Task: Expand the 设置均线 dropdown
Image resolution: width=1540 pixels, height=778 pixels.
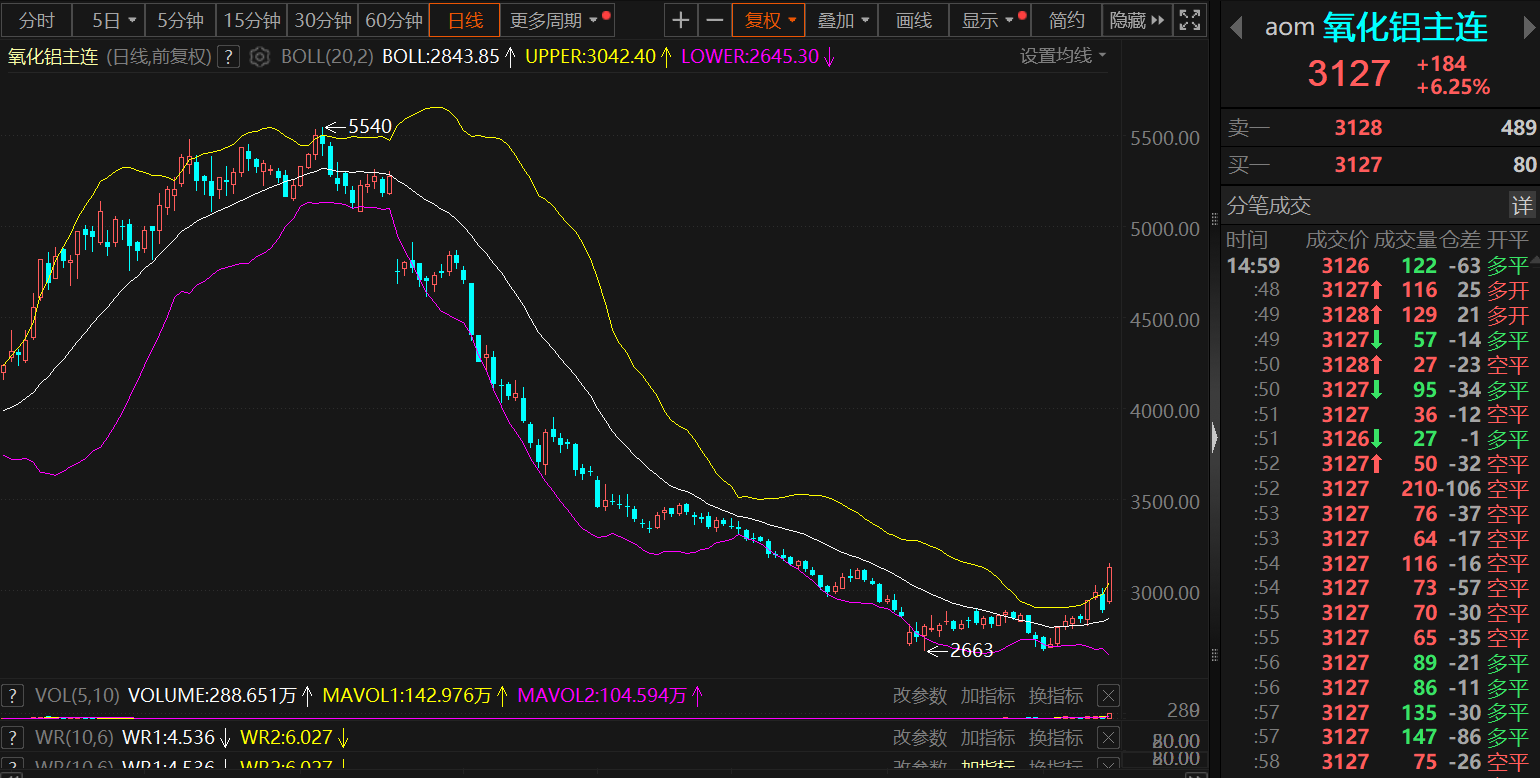Action: coord(1063,56)
